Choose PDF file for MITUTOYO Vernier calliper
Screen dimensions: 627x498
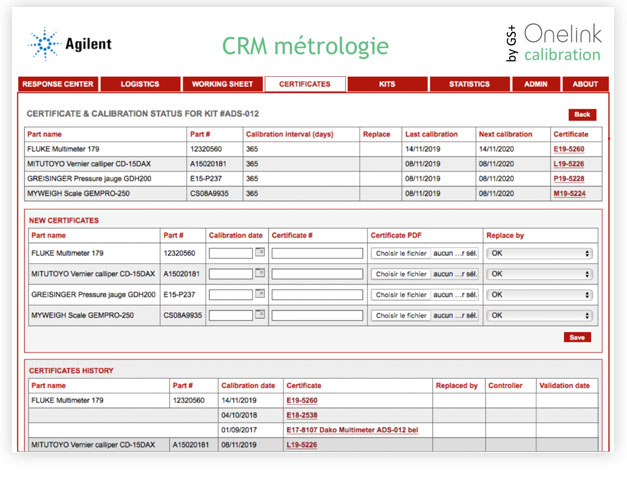tap(401, 274)
